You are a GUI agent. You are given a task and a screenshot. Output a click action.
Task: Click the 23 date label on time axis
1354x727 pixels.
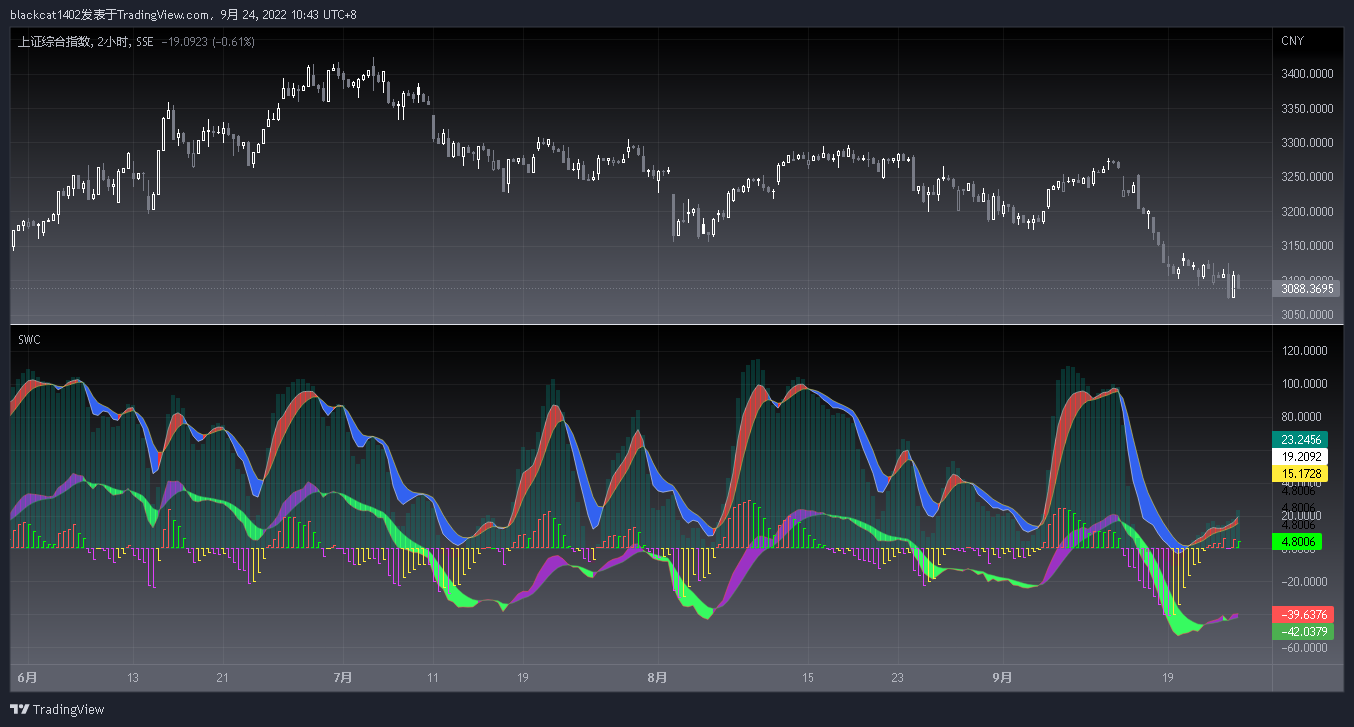pos(898,678)
